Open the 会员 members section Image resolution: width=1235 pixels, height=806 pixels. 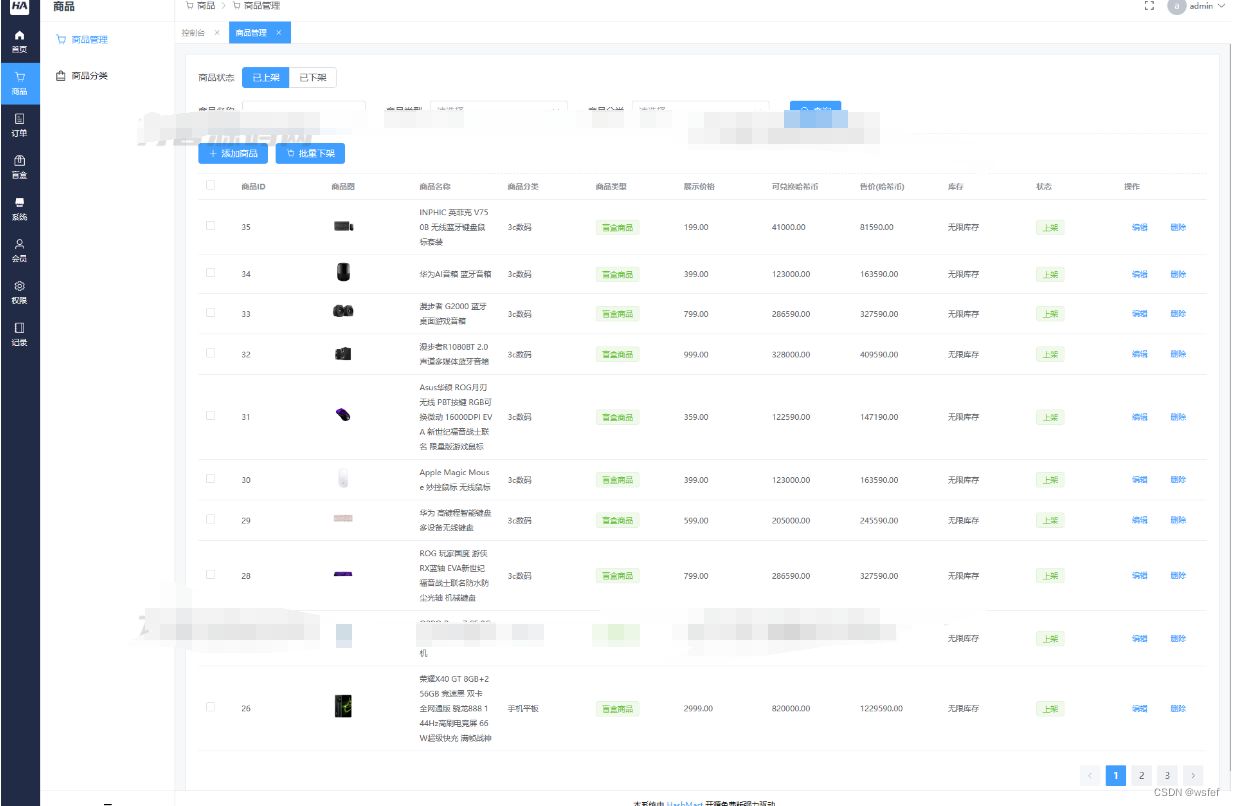point(18,246)
